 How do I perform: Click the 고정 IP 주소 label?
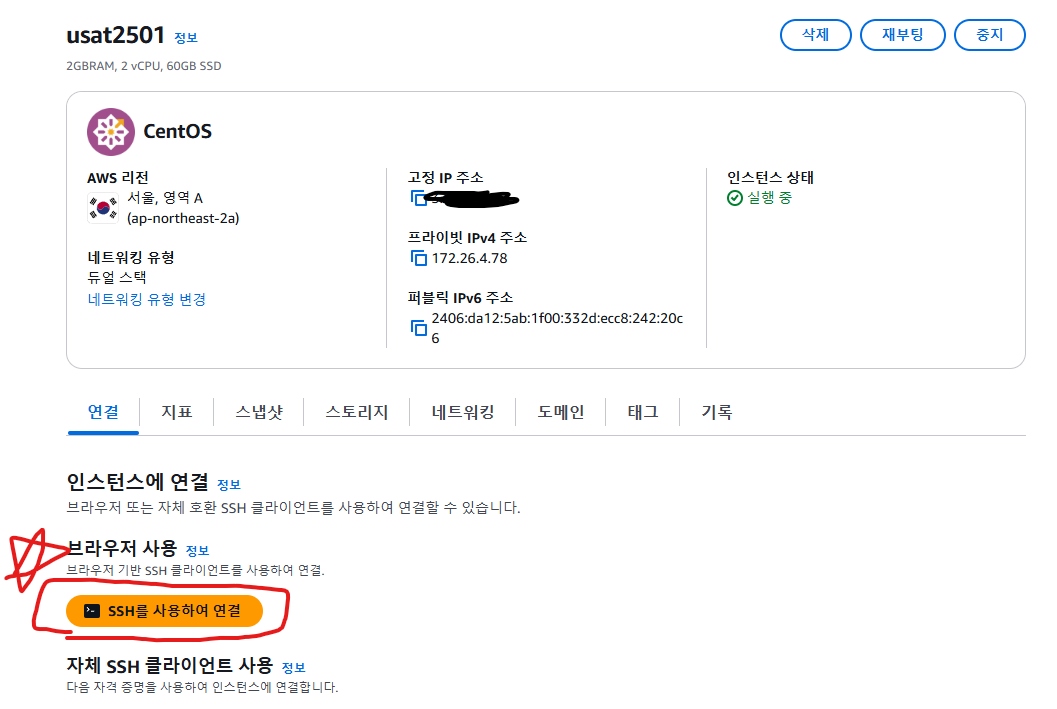[x=446, y=178]
